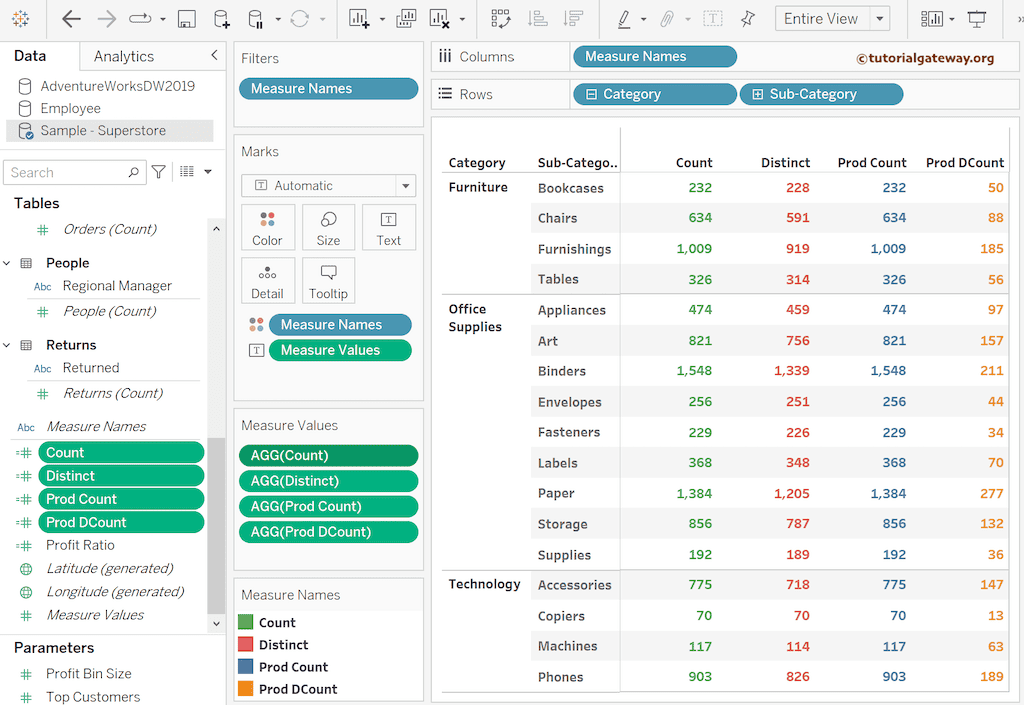Sort Sub-Categories ascending from the toolbar

pos(537,19)
